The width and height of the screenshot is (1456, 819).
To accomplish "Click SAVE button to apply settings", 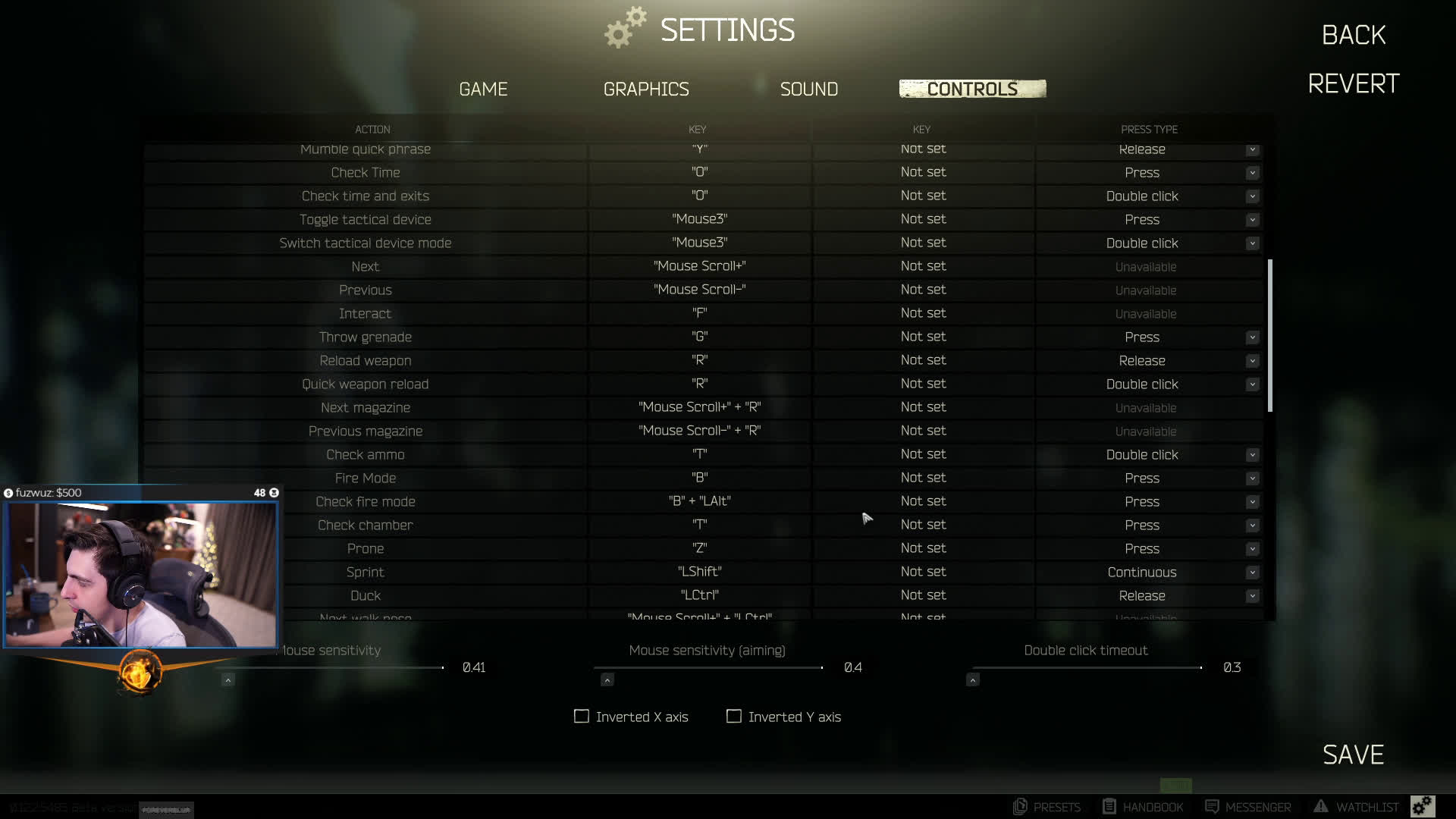I will pyautogui.click(x=1353, y=755).
